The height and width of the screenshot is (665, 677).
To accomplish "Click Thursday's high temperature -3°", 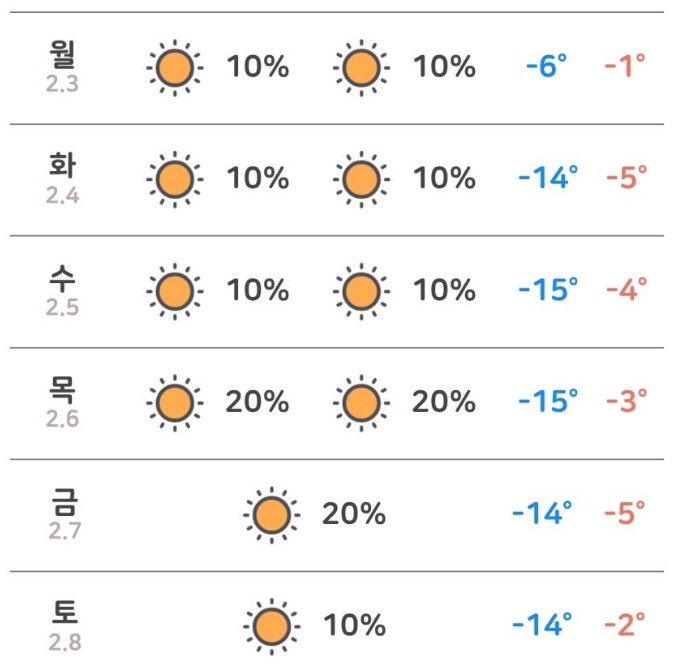I will [626, 401].
